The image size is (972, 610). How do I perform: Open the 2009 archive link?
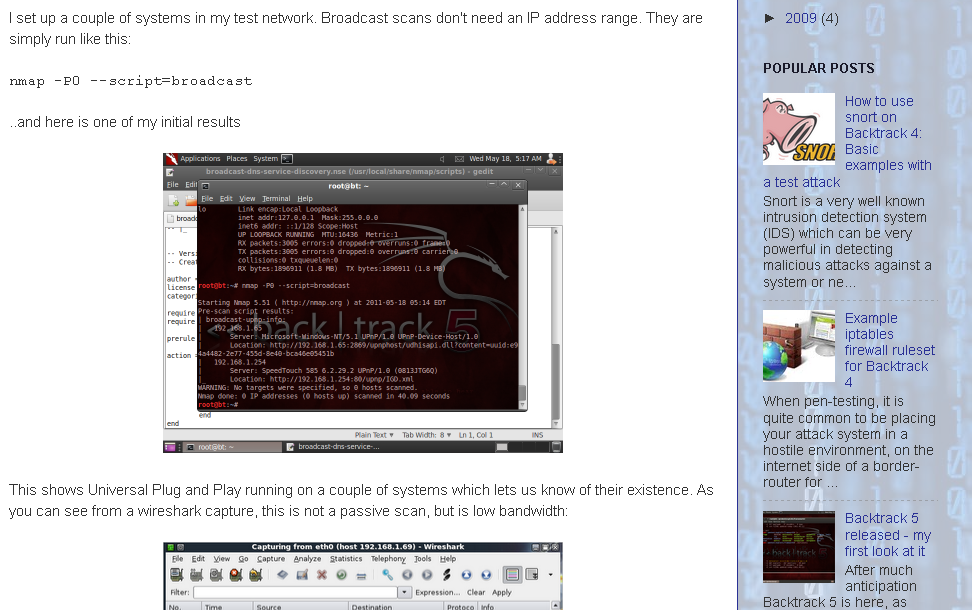pyautogui.click(x=800, y=18)
